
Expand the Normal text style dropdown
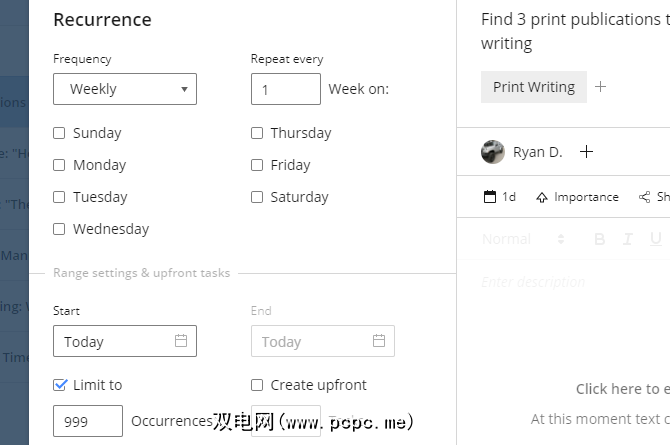[x=523, y=239]
